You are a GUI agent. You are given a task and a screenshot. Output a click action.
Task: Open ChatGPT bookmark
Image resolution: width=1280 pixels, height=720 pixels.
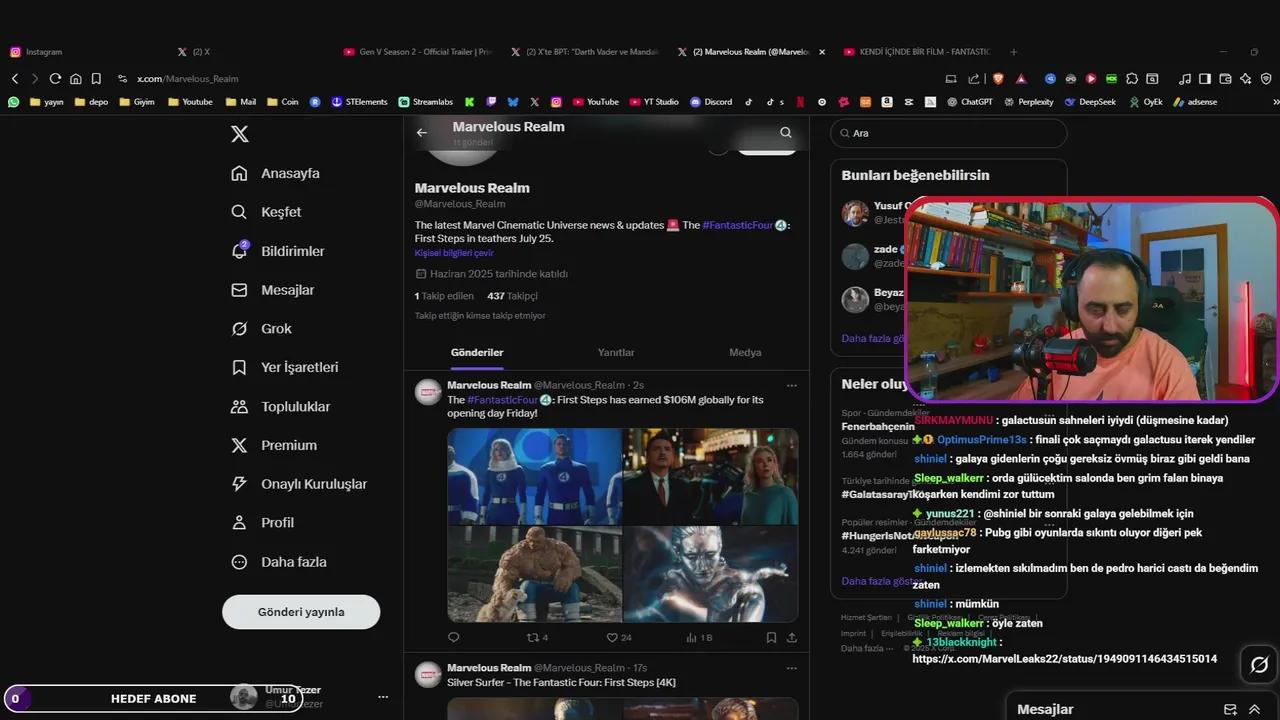pos(969,102)
